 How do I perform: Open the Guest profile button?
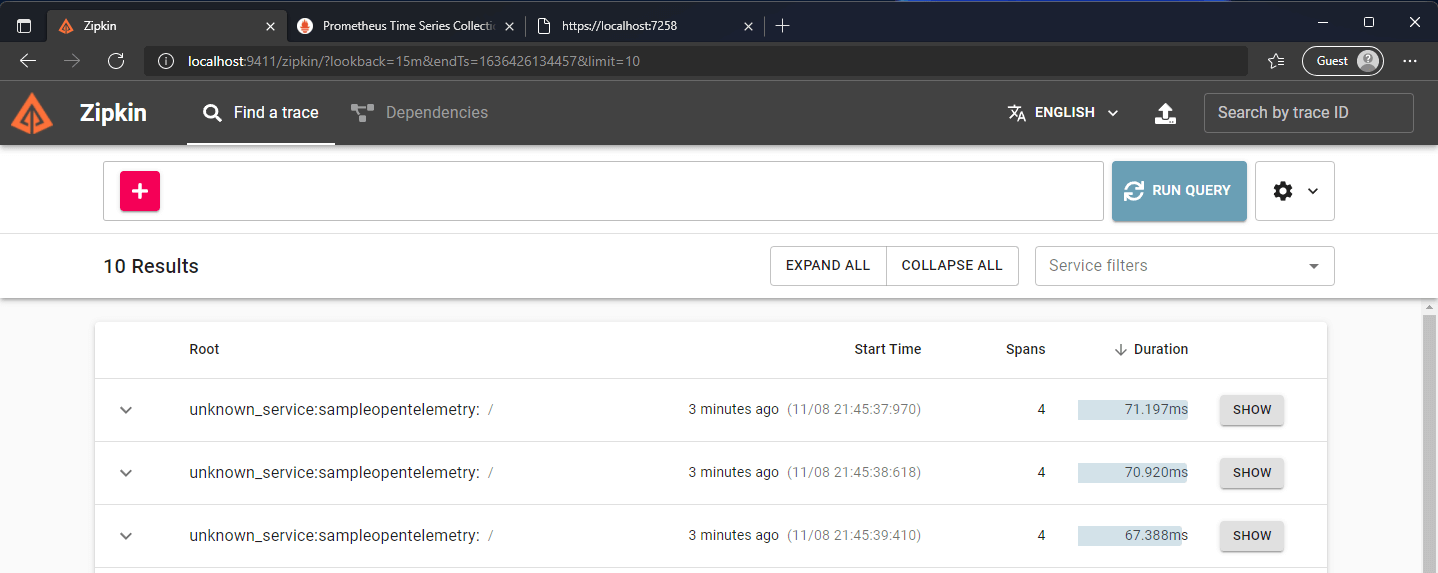click(x=1343, y=61)
